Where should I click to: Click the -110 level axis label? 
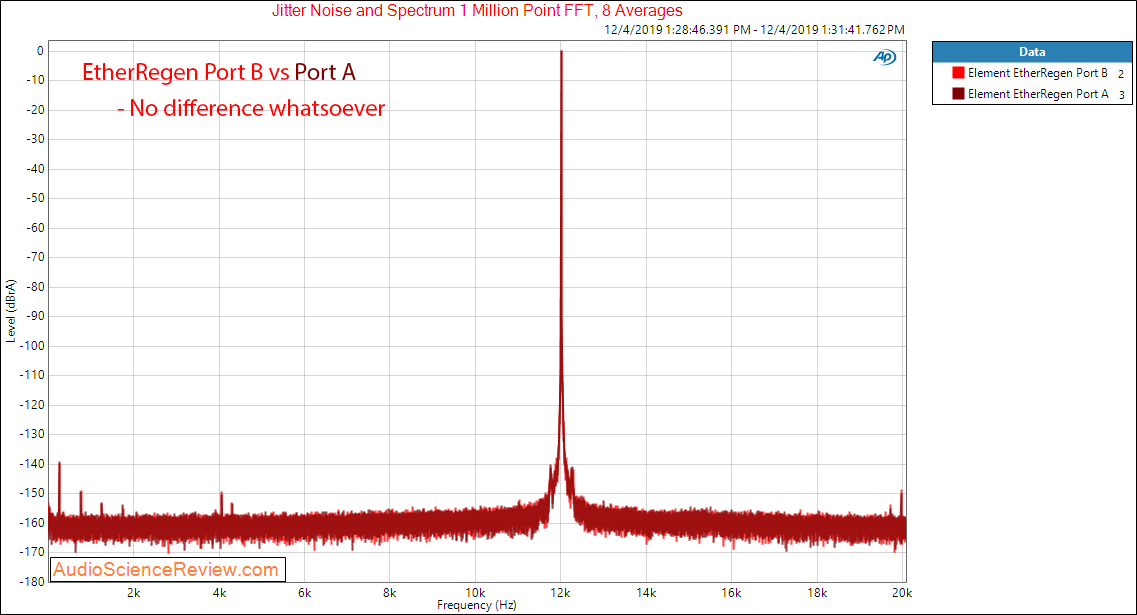(32, 375)
